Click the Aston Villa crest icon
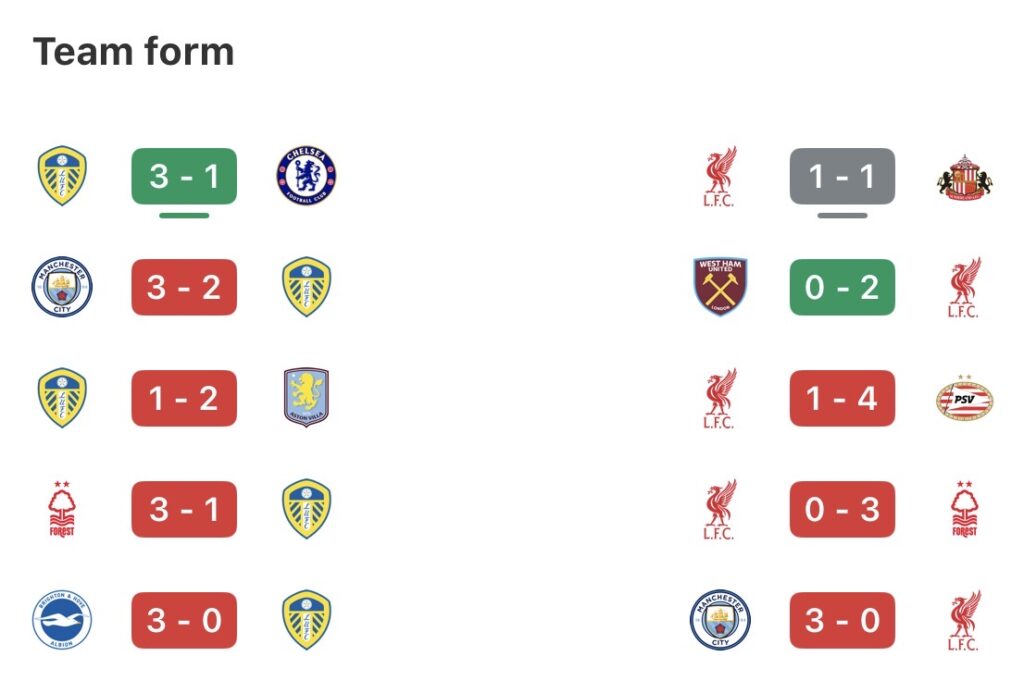Viewport: 1024px width, 681px height. (306, 398)
